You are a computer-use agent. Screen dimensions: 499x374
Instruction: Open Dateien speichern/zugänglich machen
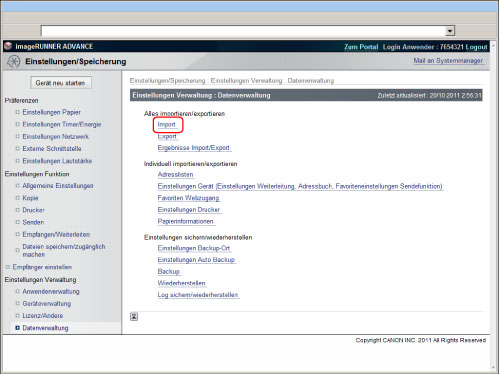tap(64, 250)
